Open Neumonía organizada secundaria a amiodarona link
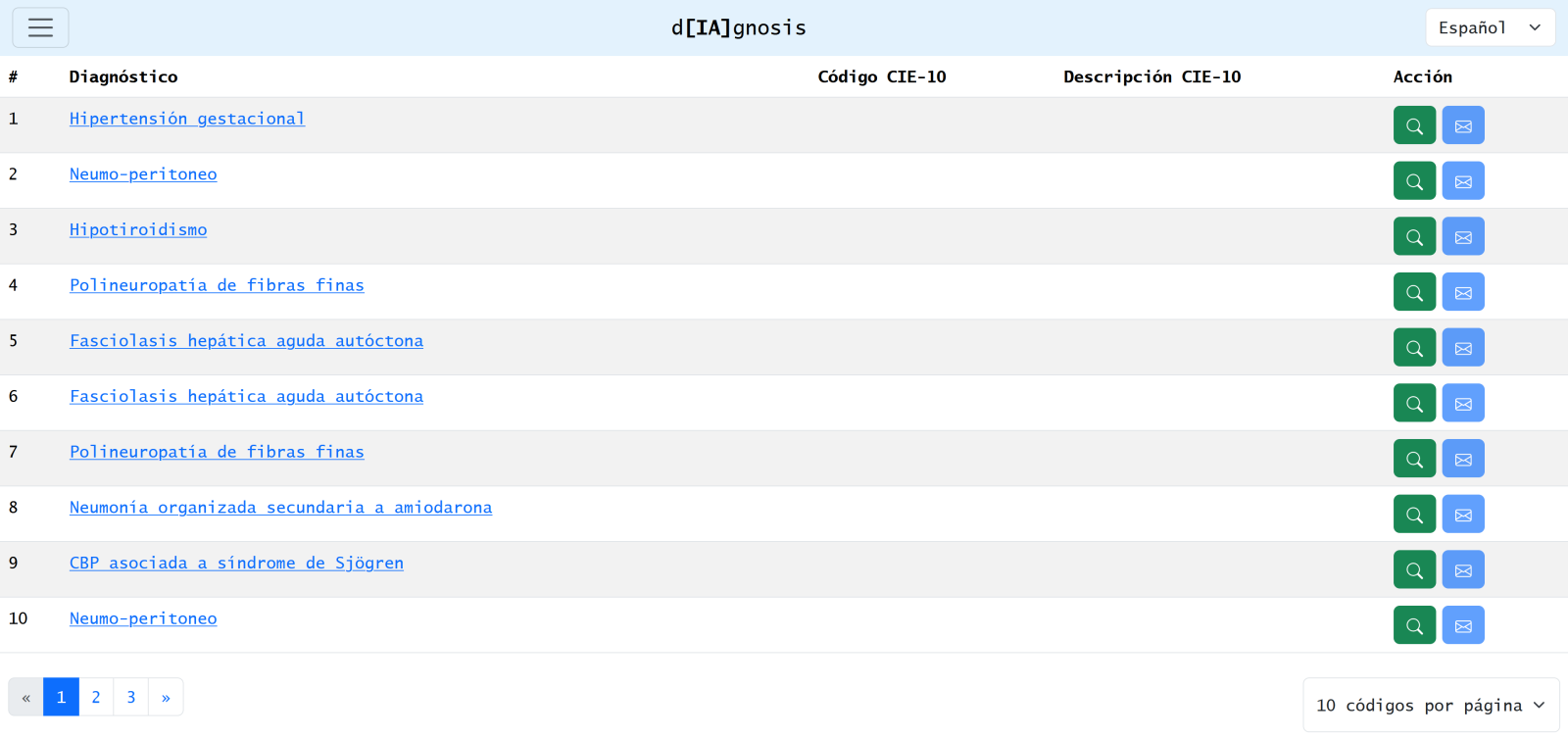The height and width of the screenshot is (738, 1568). 280,508
